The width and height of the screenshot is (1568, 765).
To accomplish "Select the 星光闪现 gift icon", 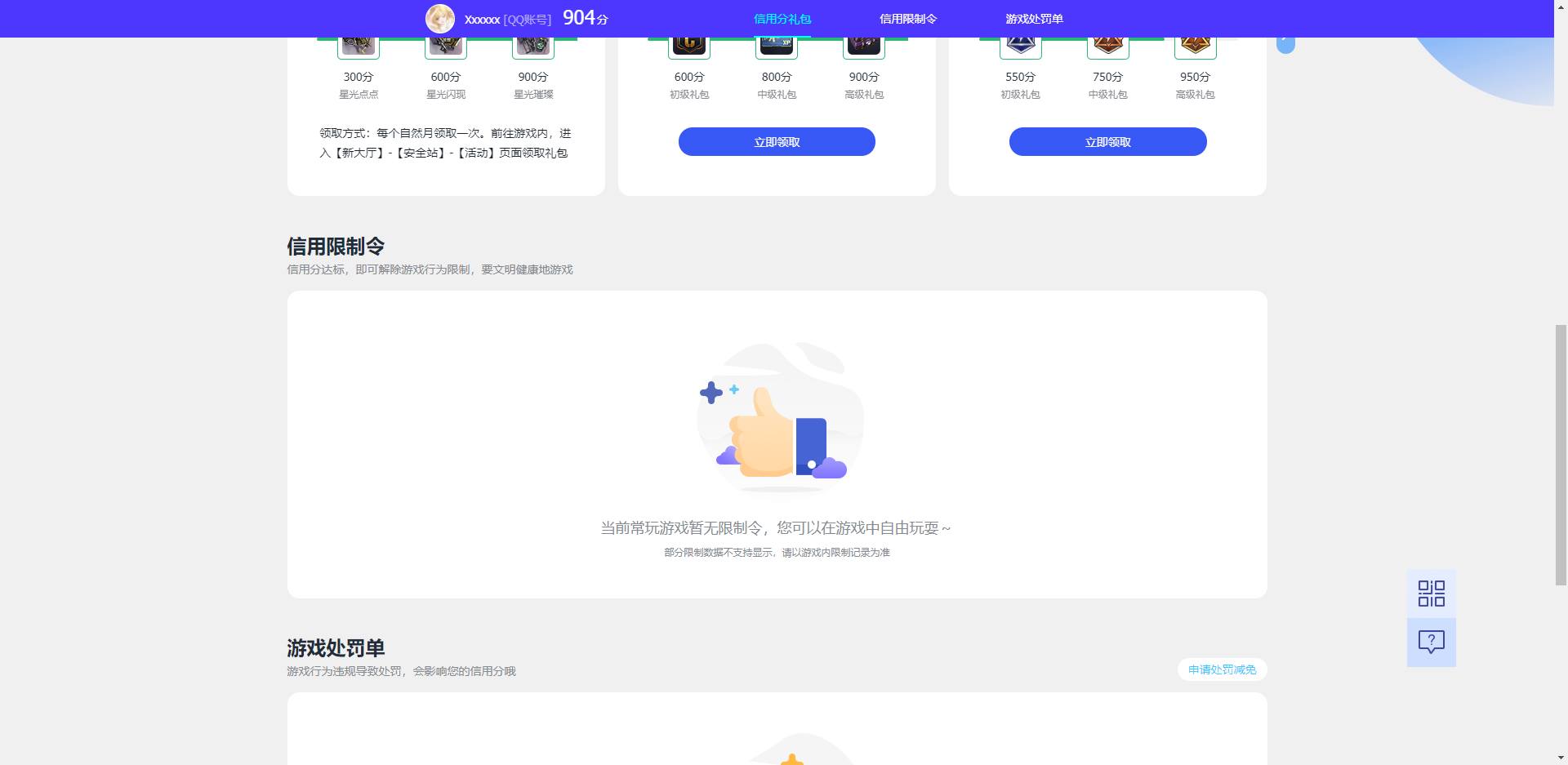I will tap(446, 47).
